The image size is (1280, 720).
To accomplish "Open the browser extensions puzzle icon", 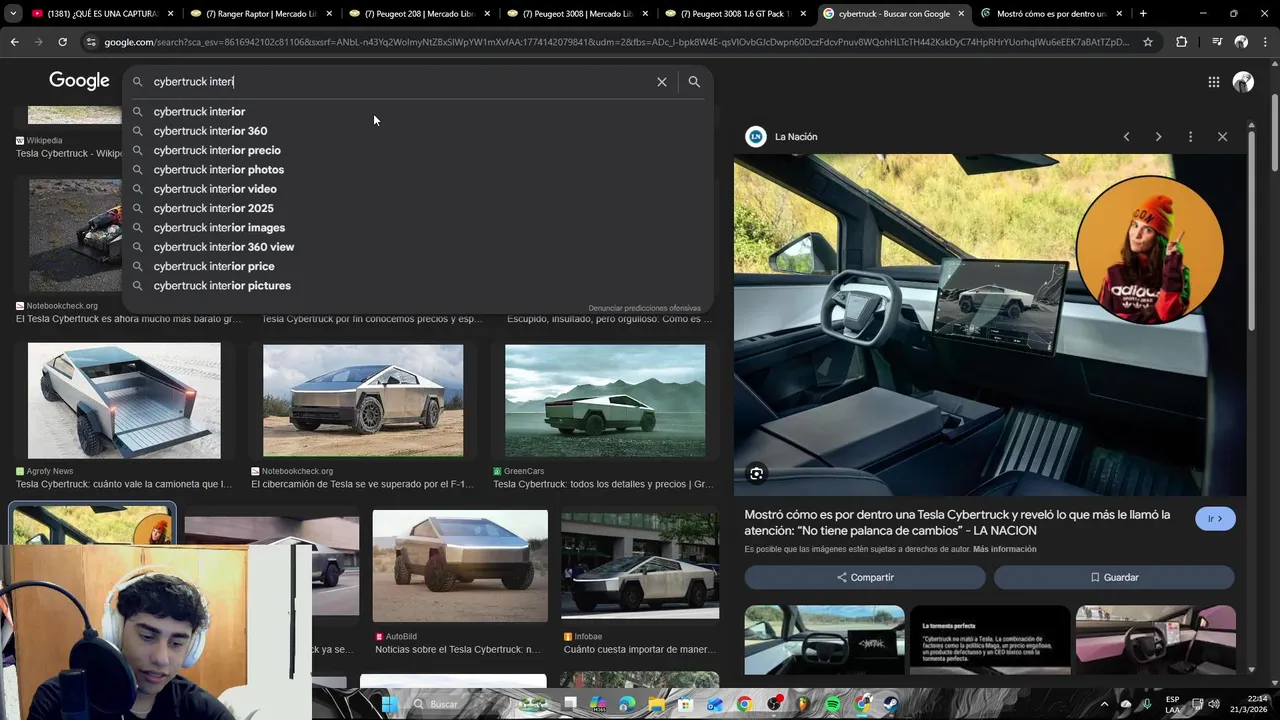I will 1182,42.
